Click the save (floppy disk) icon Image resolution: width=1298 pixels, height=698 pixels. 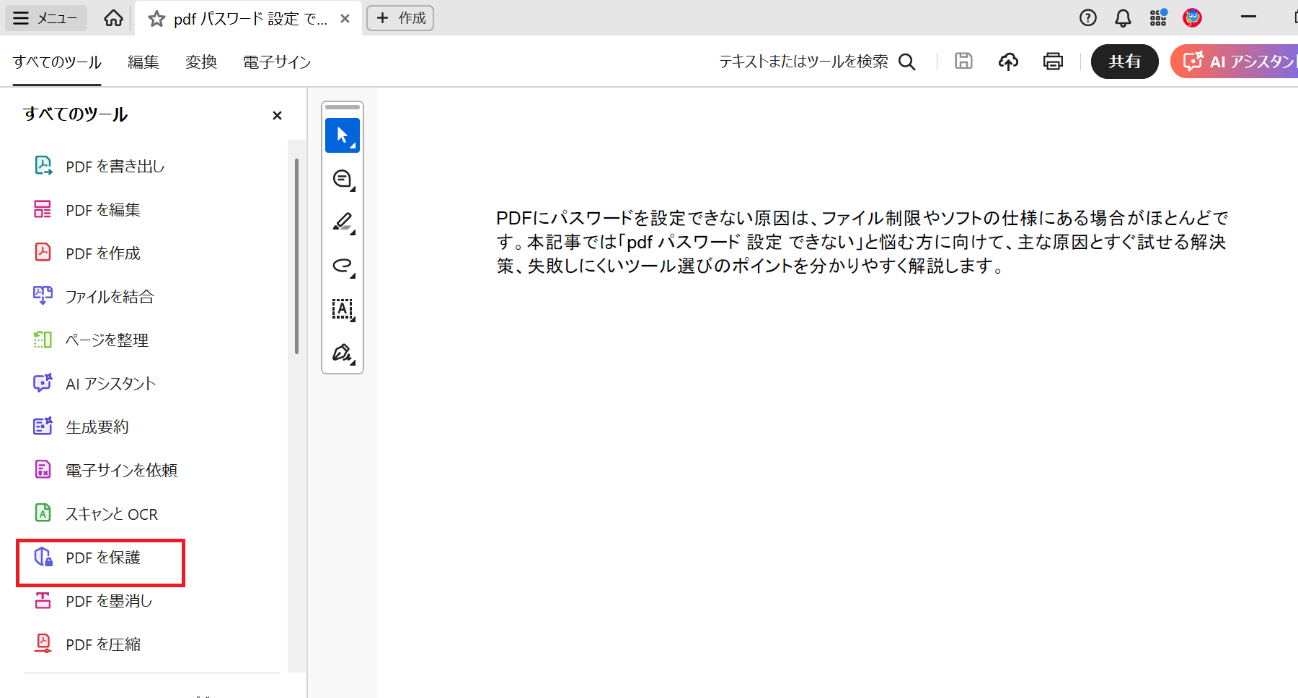pyautogui.click(x=963, y=61)
